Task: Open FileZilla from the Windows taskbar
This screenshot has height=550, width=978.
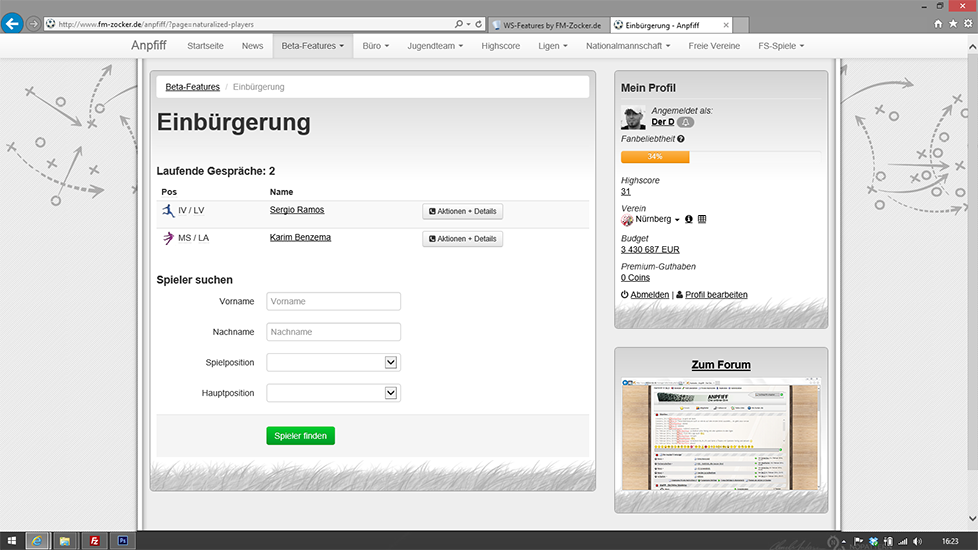Action: pyautogui.click(x=94, y=540)
